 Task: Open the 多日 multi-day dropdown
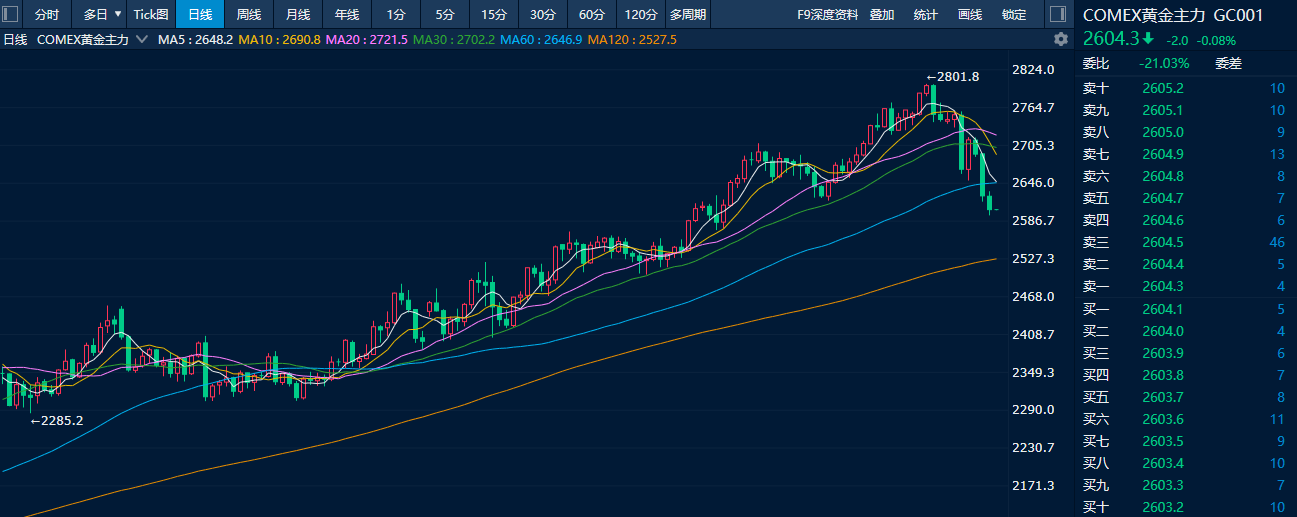click(102, 14)
